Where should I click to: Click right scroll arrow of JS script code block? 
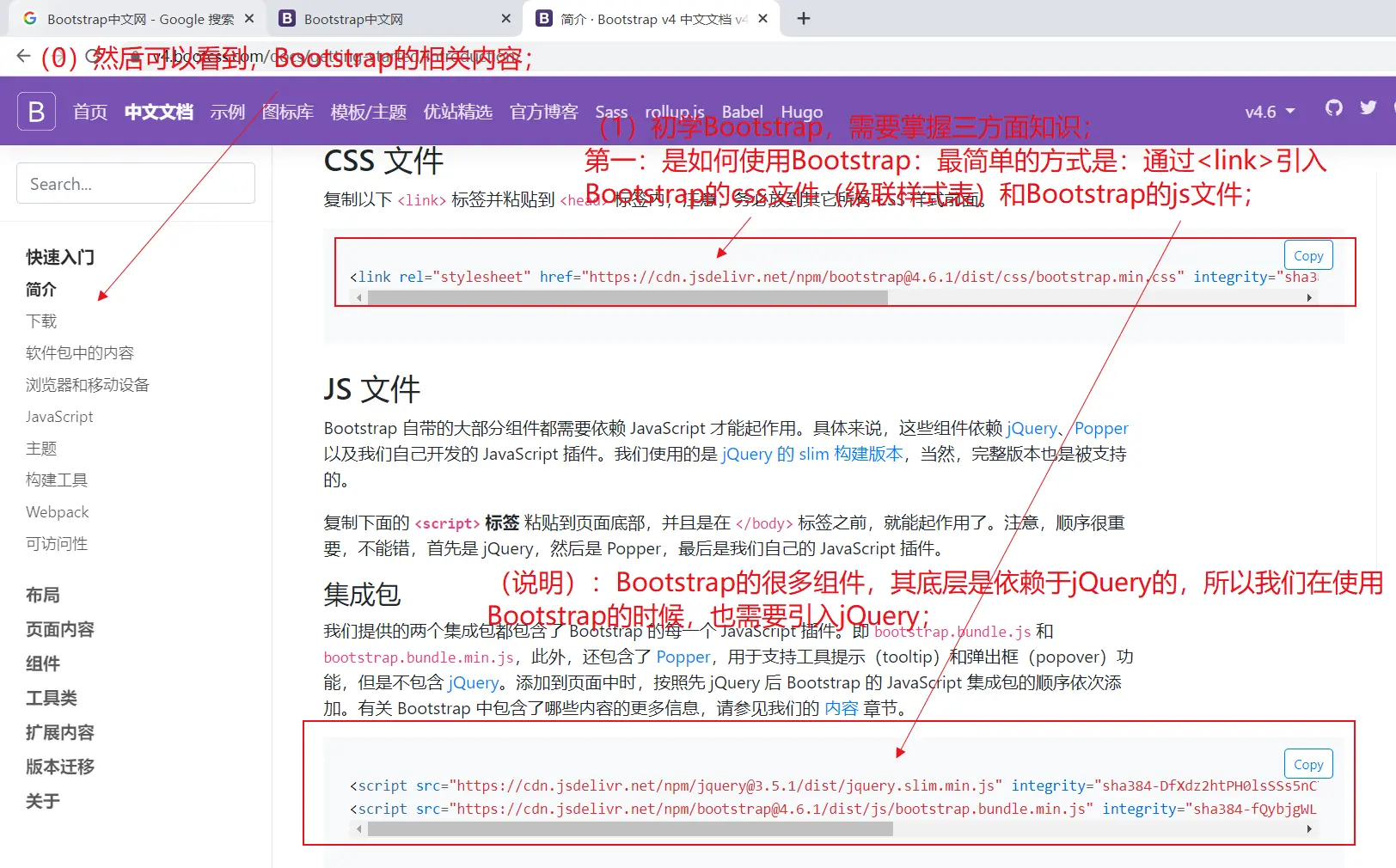[x=1308, y=829]
